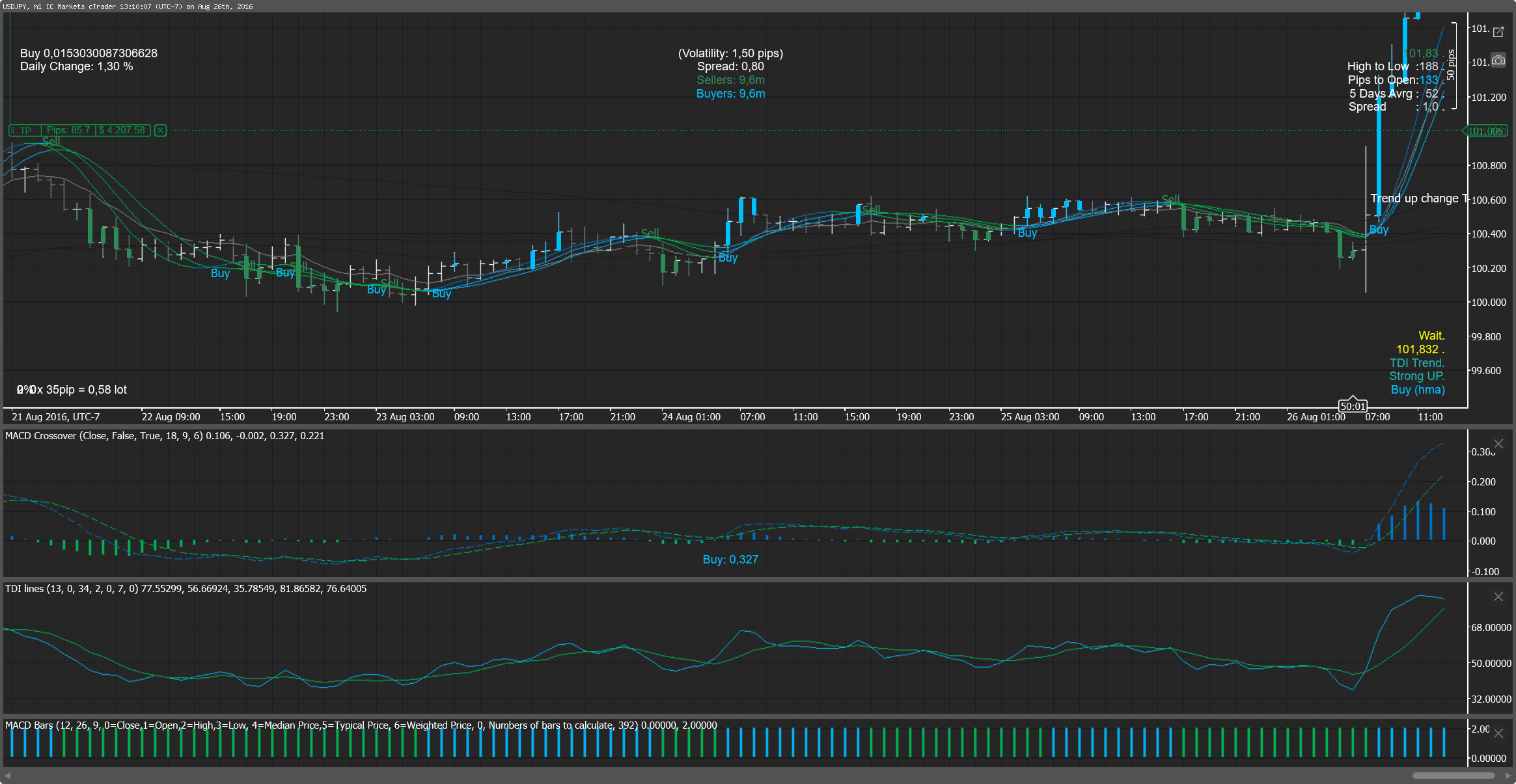Remove take profit with TP X button
The width and height of the screenshot is (1516, 784).
point(160,131)
